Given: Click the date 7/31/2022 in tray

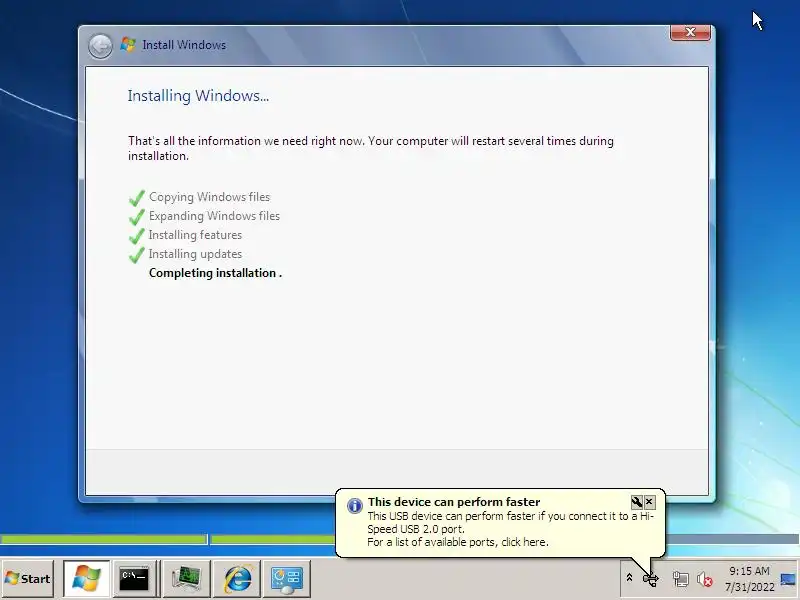Looking at the screenshot, I should 749,587.
